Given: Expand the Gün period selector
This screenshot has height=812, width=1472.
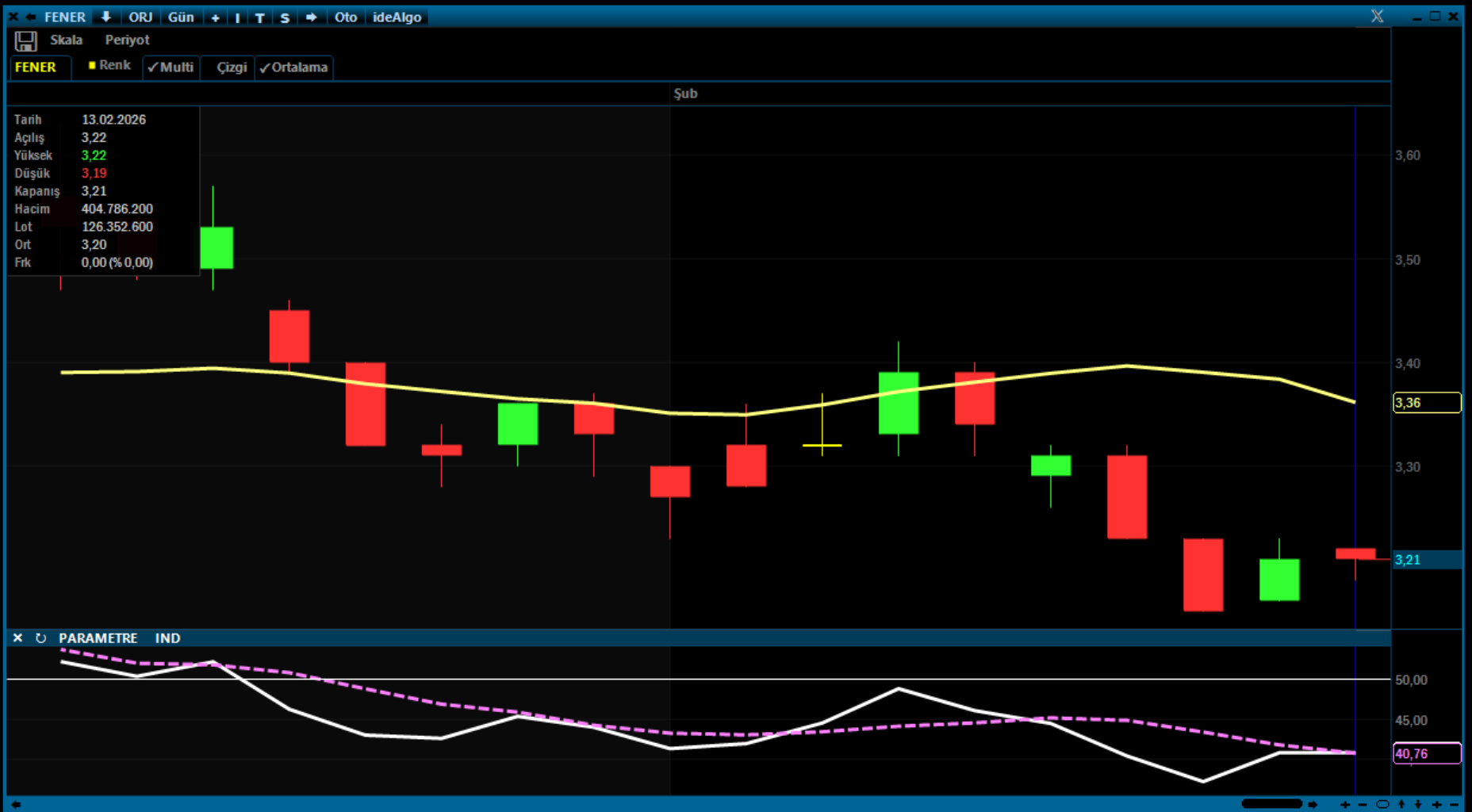Looking at the screenshot, I should point(181,17).
